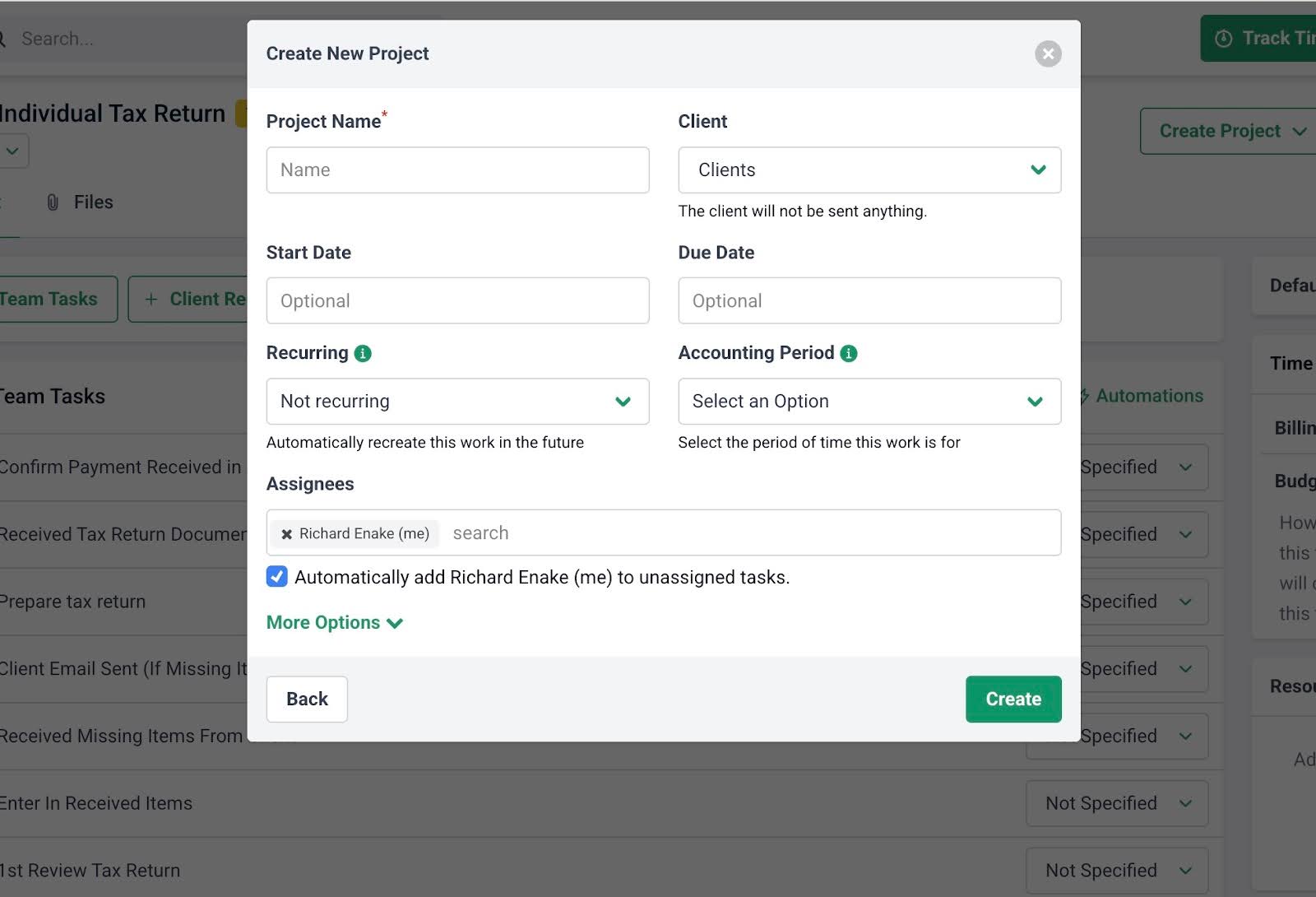Image resolution: width=1316 pixels, height=897 pixels.
Task: Uncheck automatically add Richard Enake to unassigned tasks
Action: click(x=276, y=577)
